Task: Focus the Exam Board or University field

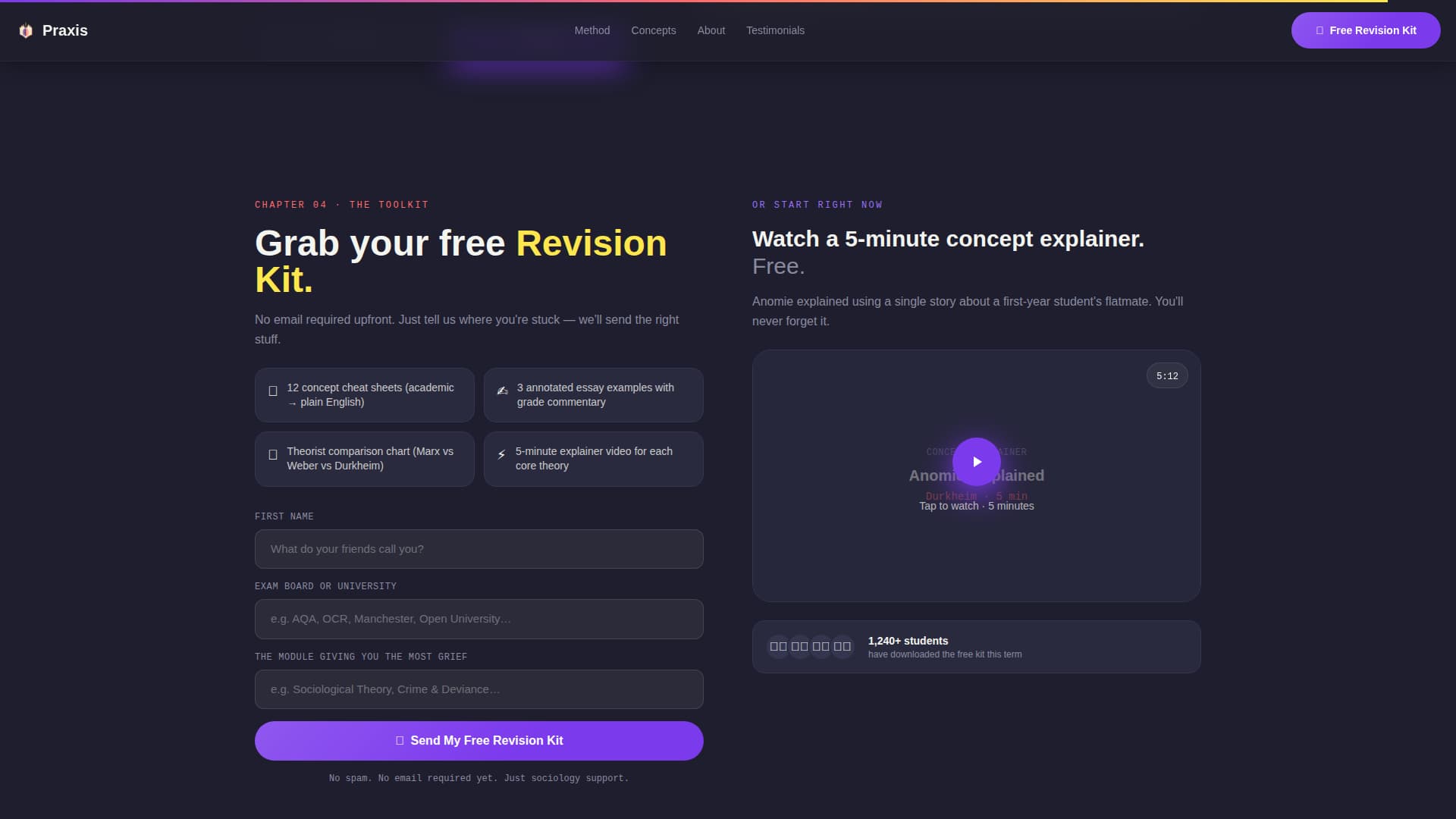Action: point(479,619)
